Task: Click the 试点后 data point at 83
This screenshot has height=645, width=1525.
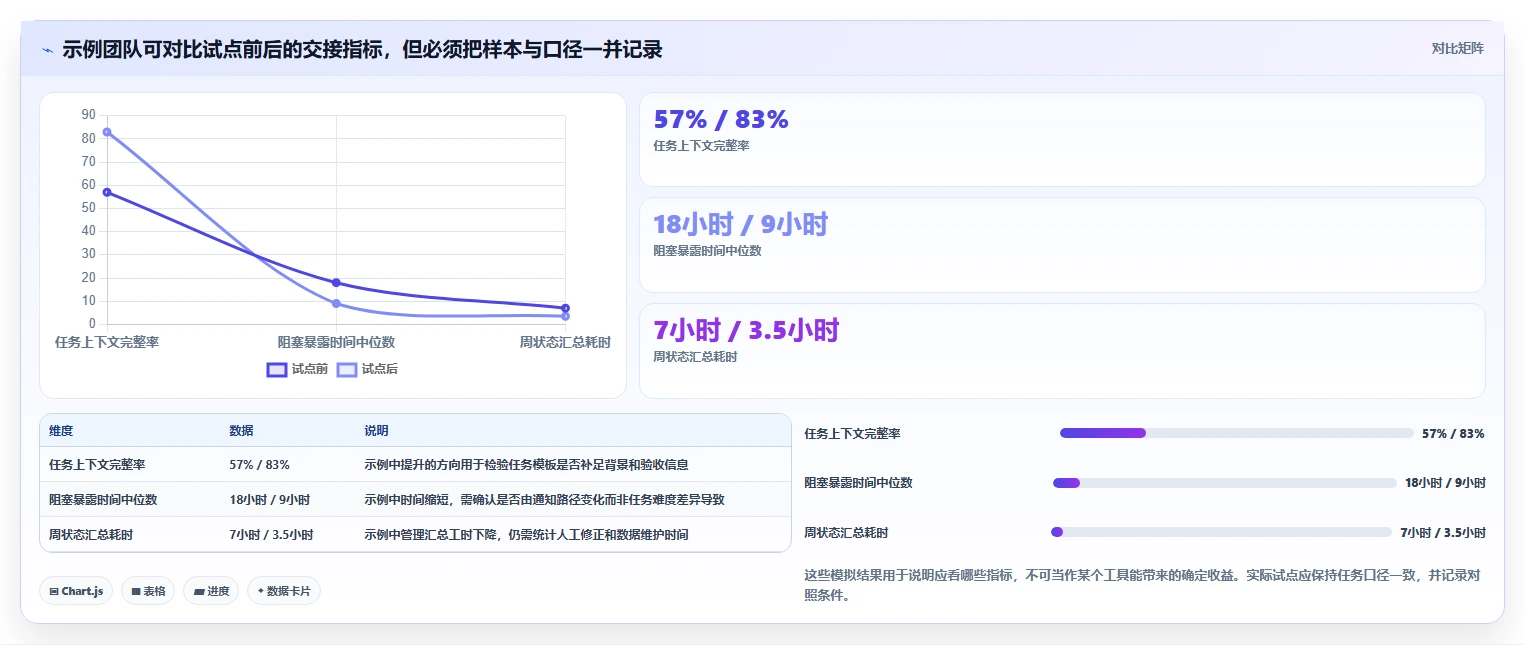Action: coord(107,132)
